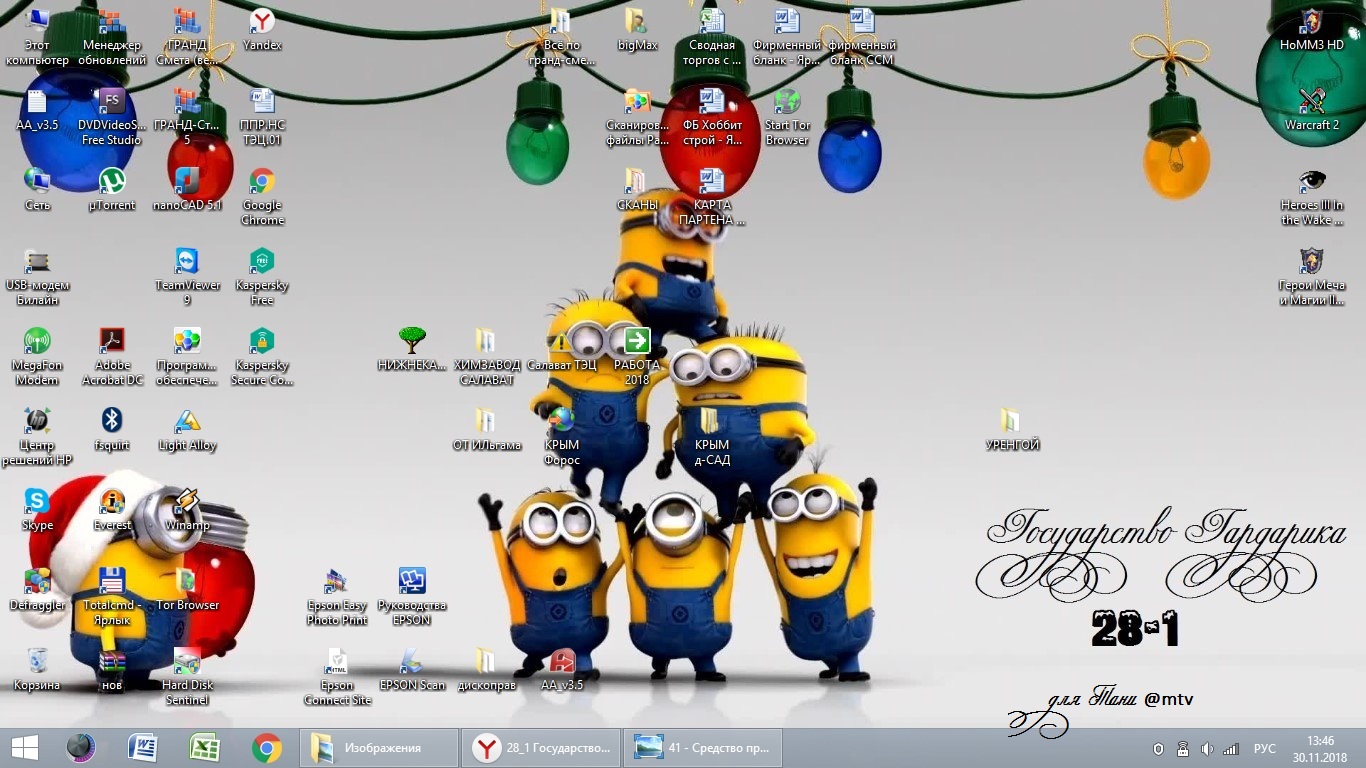The image size is (1366, 768).
Task: Switch to the Yandex 28_1 Государство taskbar window
Action: pyautogui.click(x=542, y=748)
